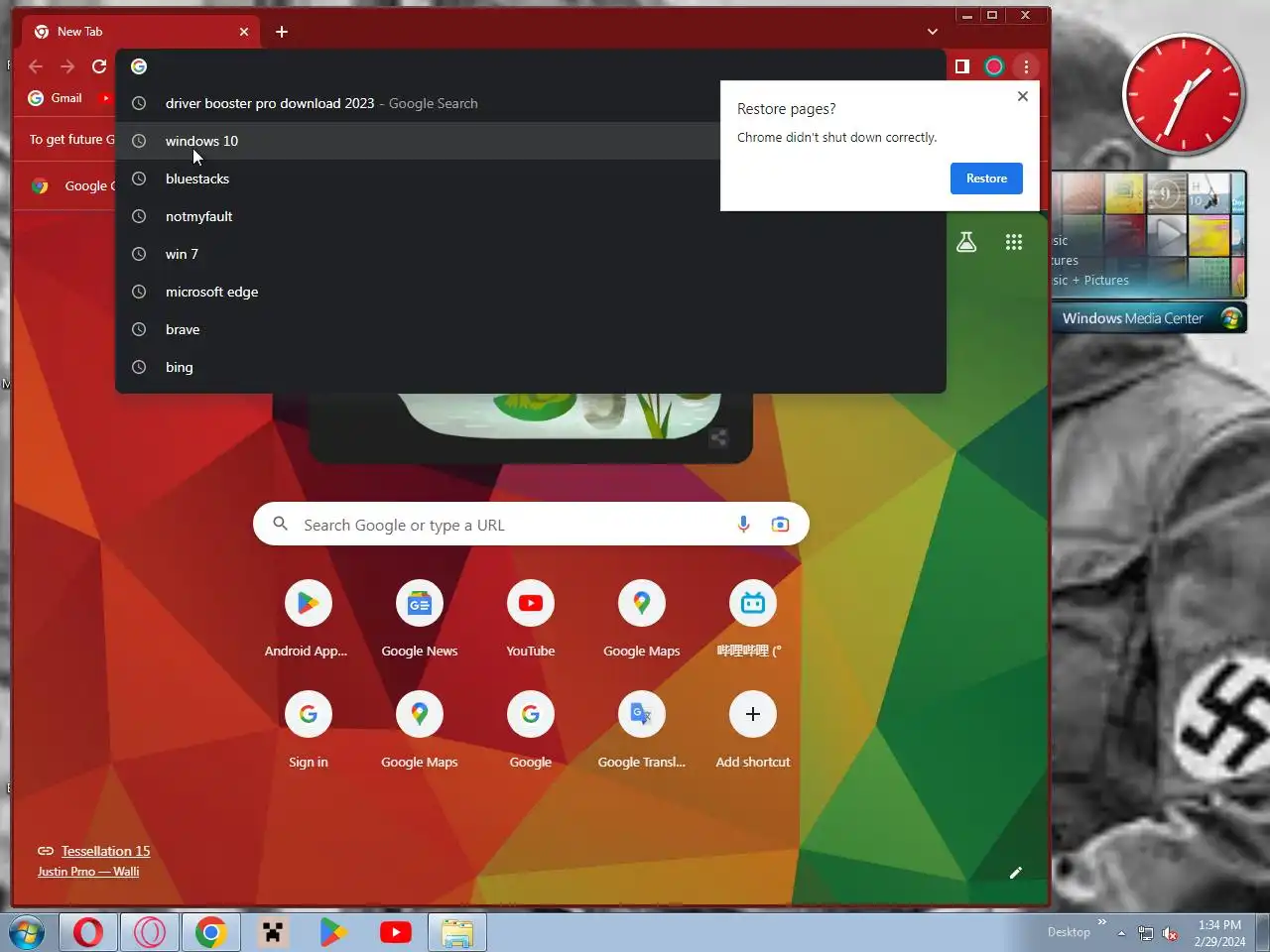
Task: Open the Tessellation 15 theme link
Action: click(x=105, y=851)
